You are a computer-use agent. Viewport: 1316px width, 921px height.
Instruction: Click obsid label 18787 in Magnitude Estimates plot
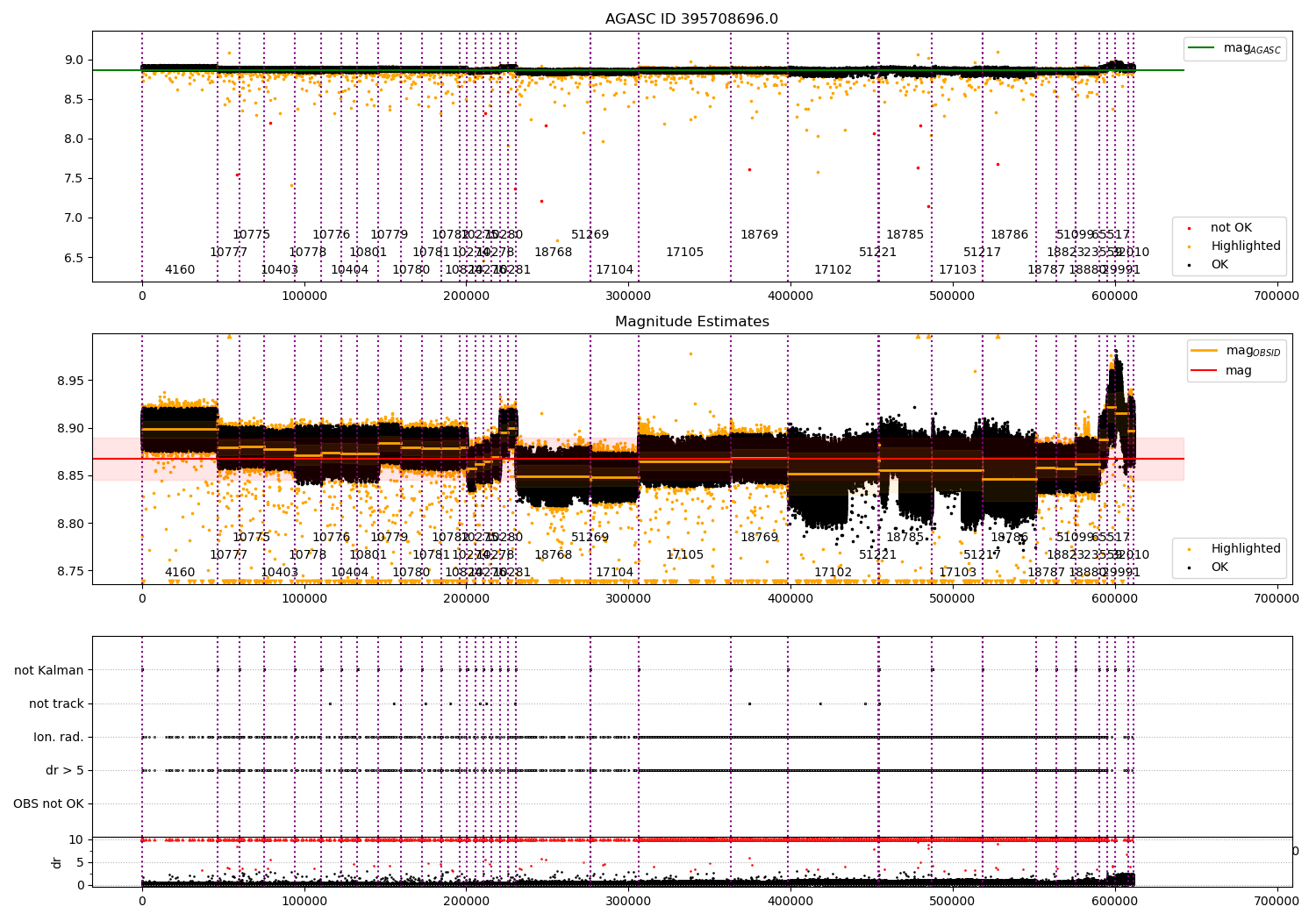click(1046, 572)
